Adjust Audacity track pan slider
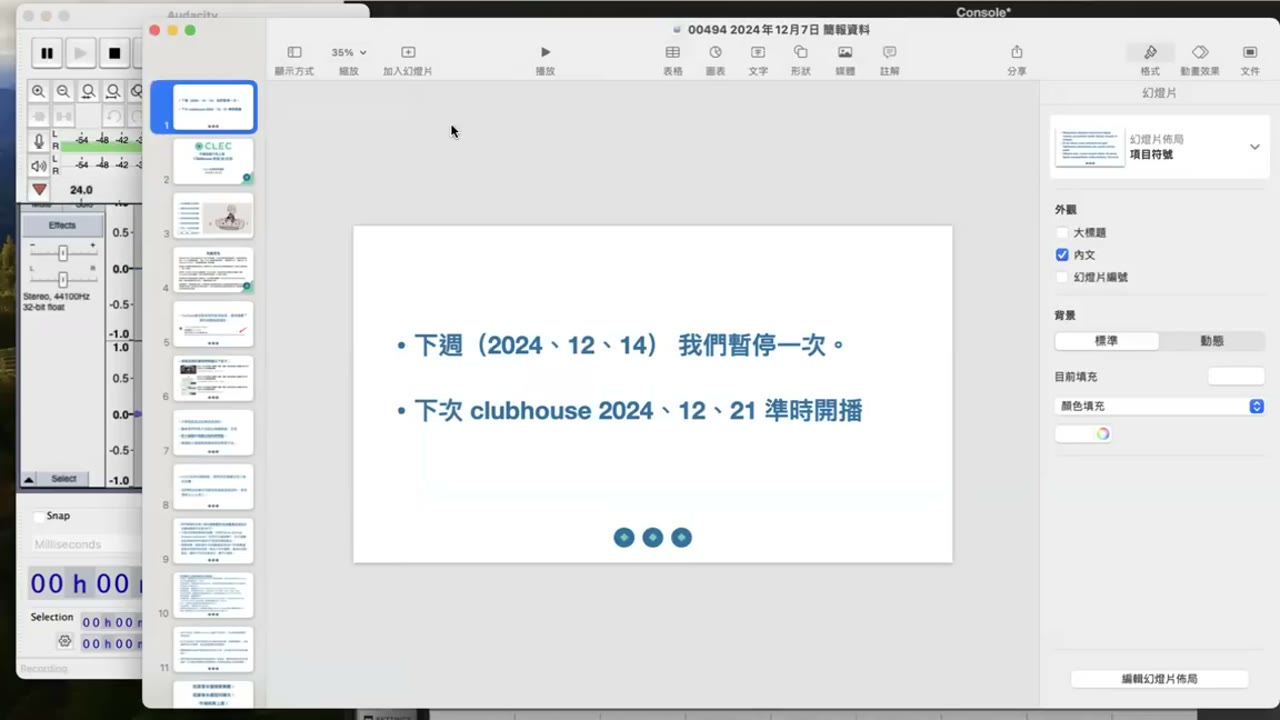 (62, 279)
